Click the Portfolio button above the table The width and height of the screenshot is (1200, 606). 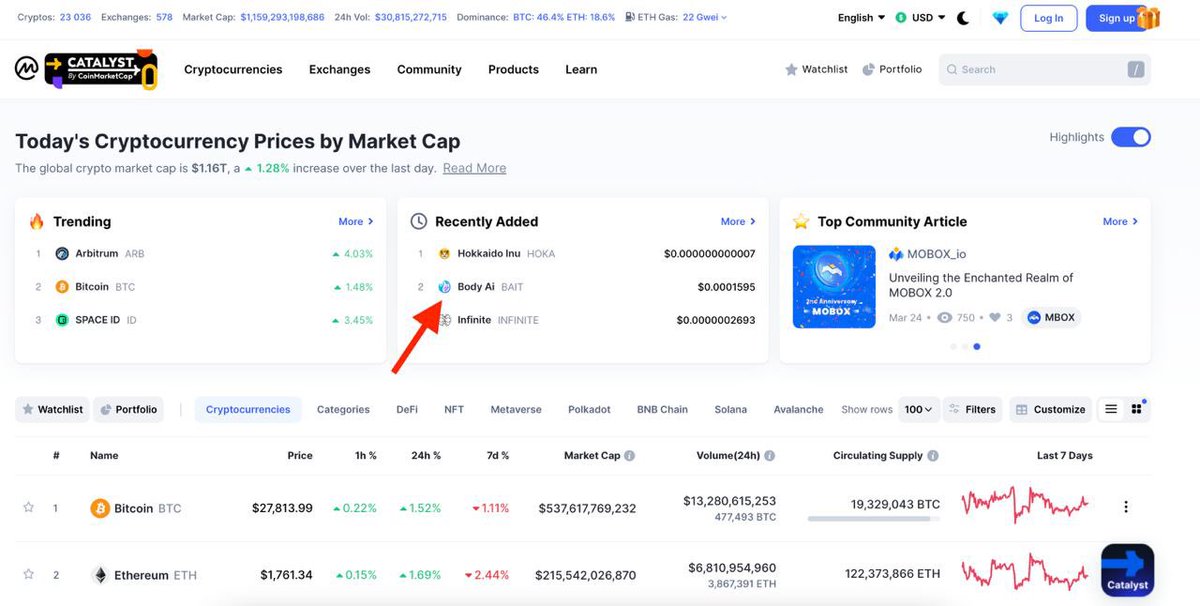[128, 409]
